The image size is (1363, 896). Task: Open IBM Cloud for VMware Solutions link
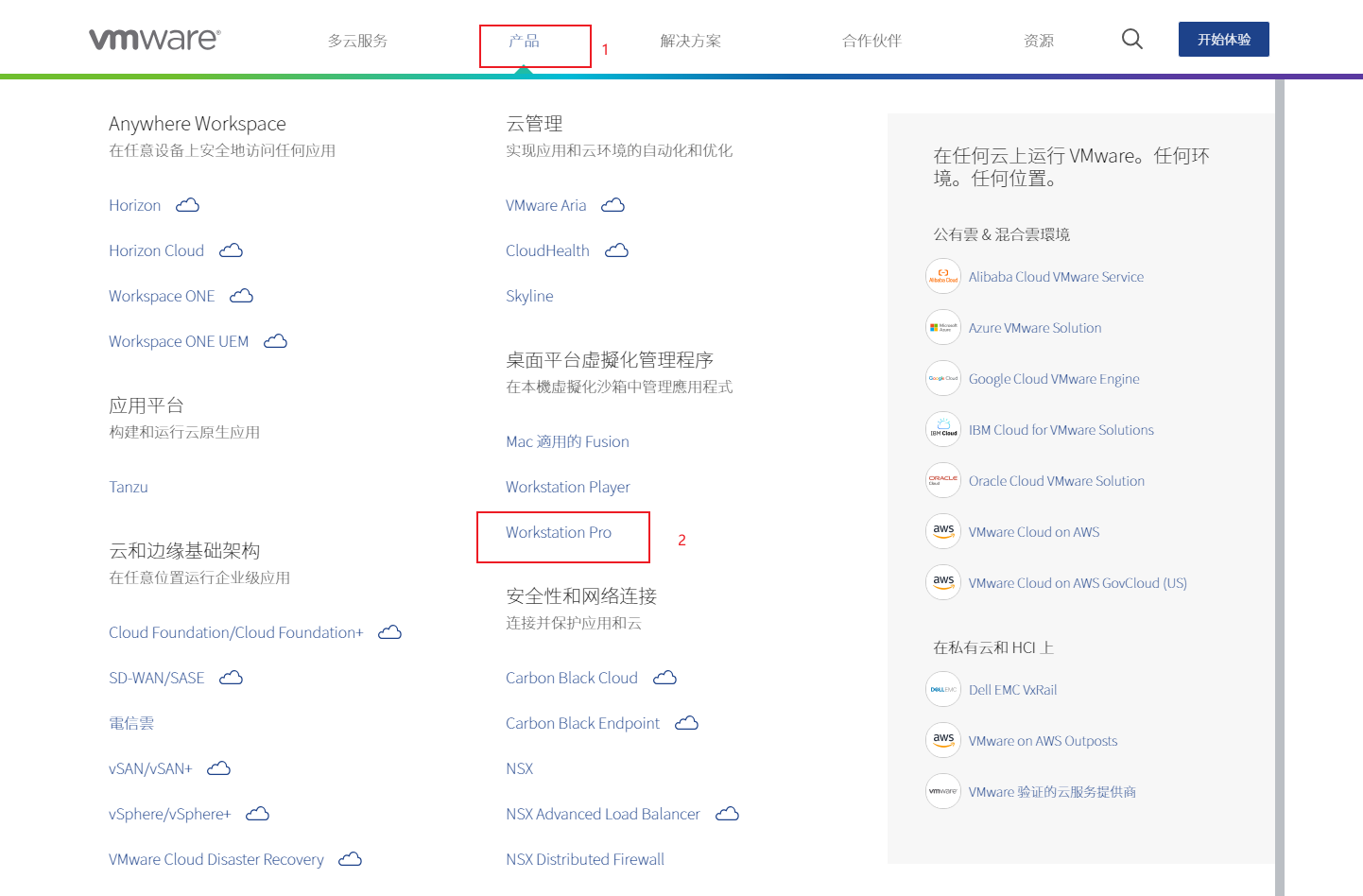1061,430
